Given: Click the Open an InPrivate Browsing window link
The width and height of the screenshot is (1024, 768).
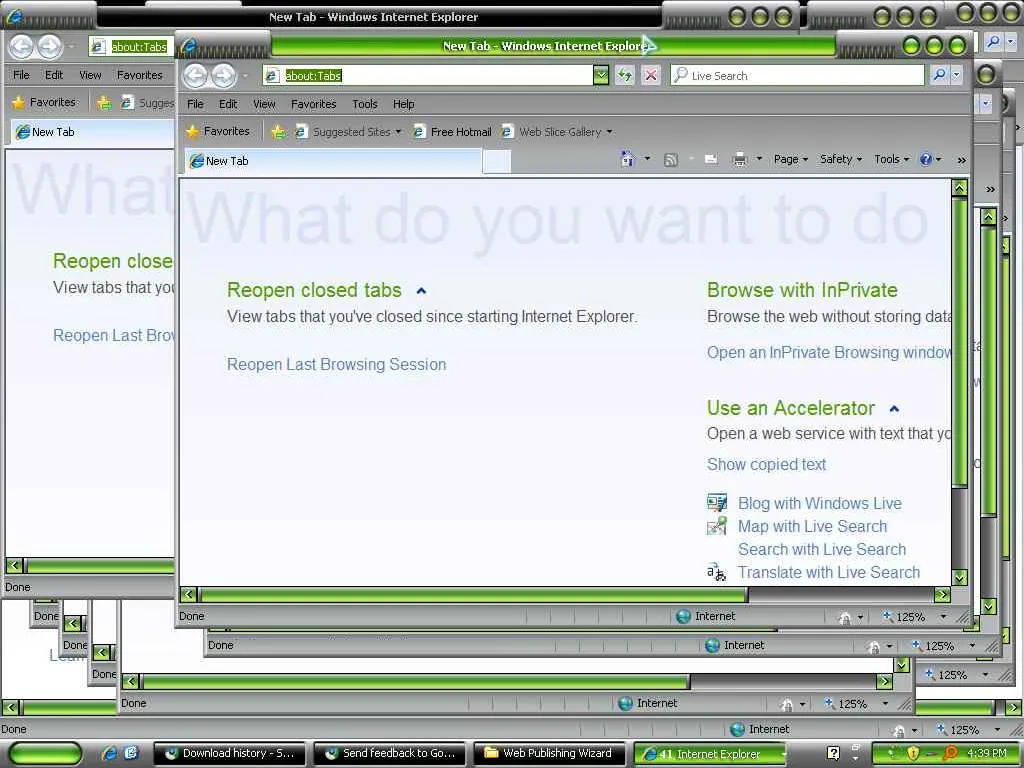Looking at the screenshot, I should [829, 353].
